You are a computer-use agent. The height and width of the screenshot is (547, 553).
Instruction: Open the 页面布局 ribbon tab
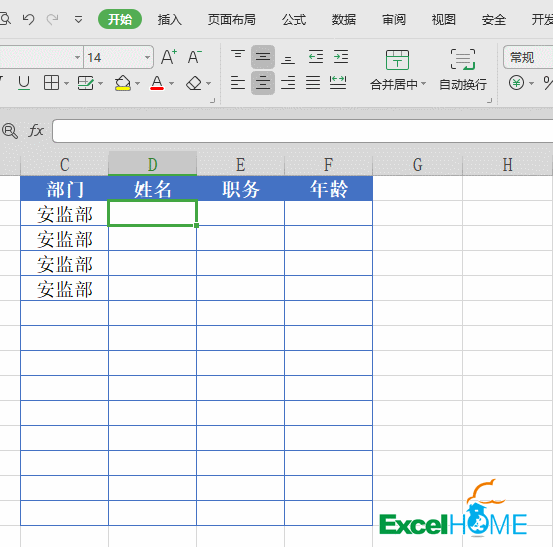pos(231,19)
